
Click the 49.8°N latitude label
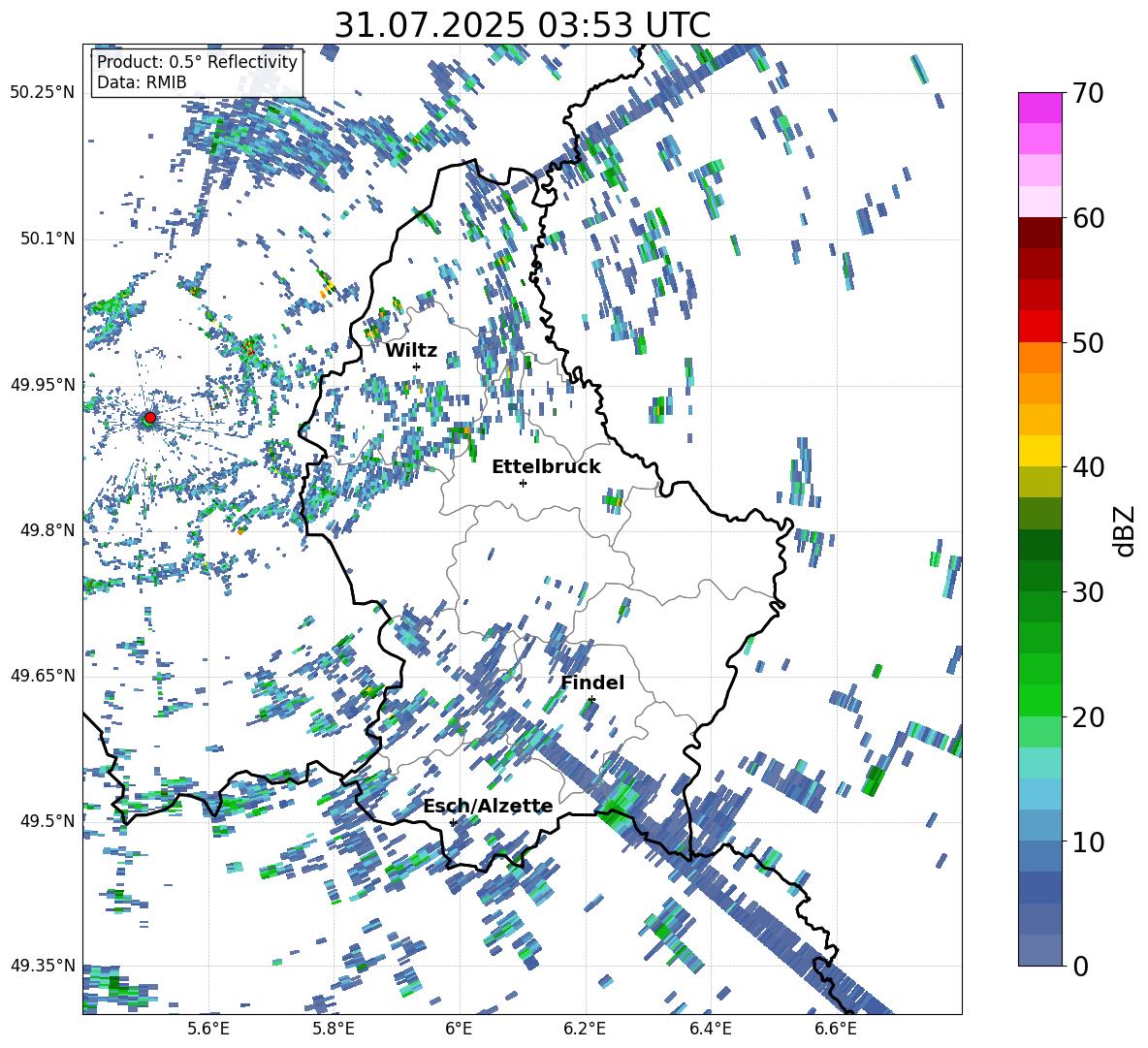coord(48,530)
